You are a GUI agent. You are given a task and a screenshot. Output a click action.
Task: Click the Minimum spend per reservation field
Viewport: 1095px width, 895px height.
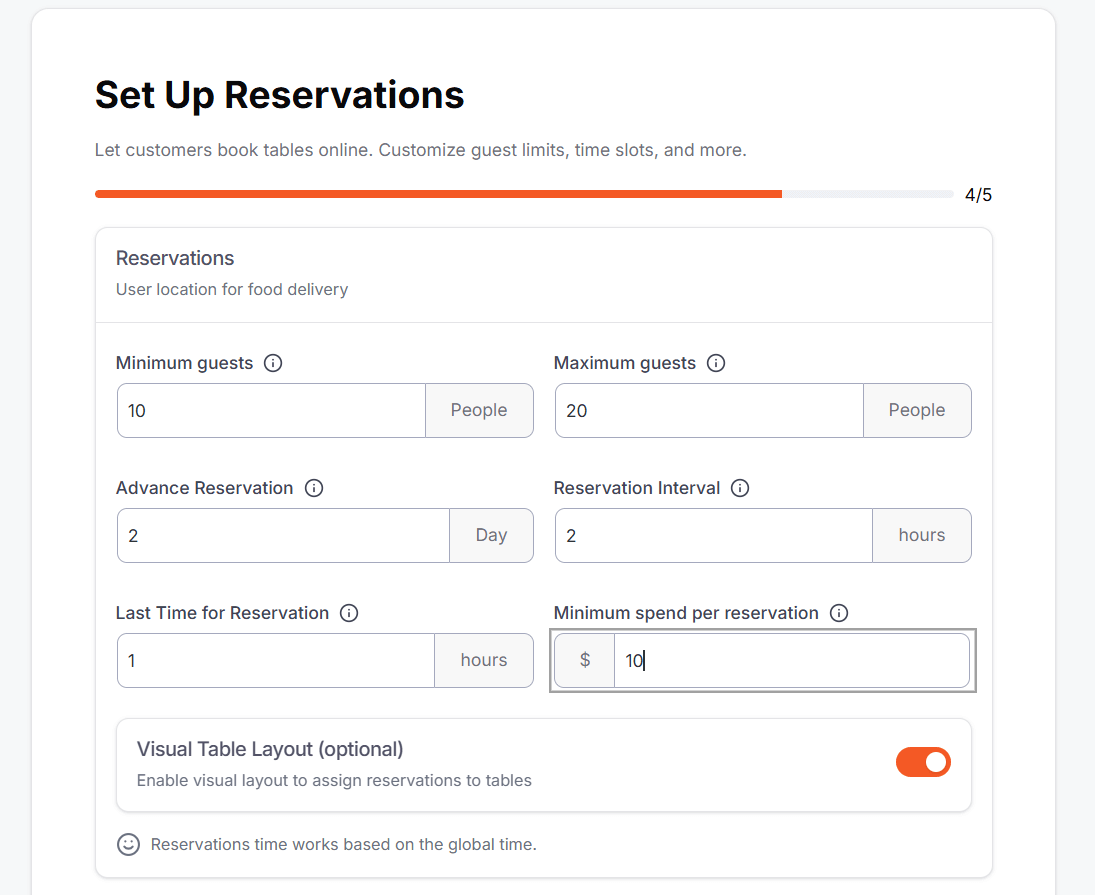[x=791, y=660]
